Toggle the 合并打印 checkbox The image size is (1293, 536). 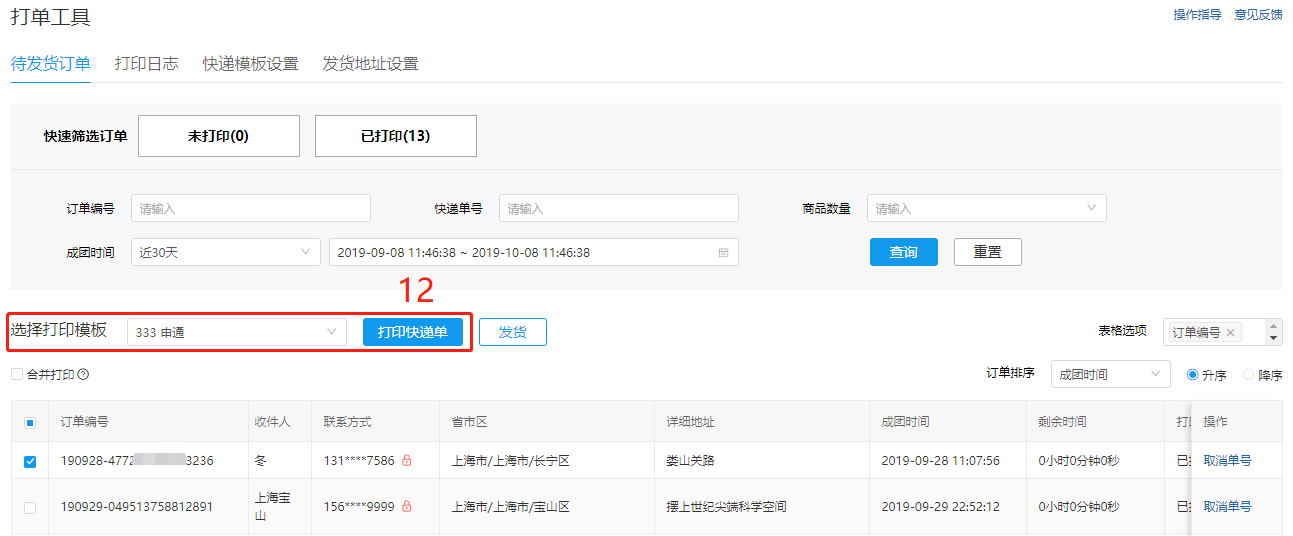[17, 374]
